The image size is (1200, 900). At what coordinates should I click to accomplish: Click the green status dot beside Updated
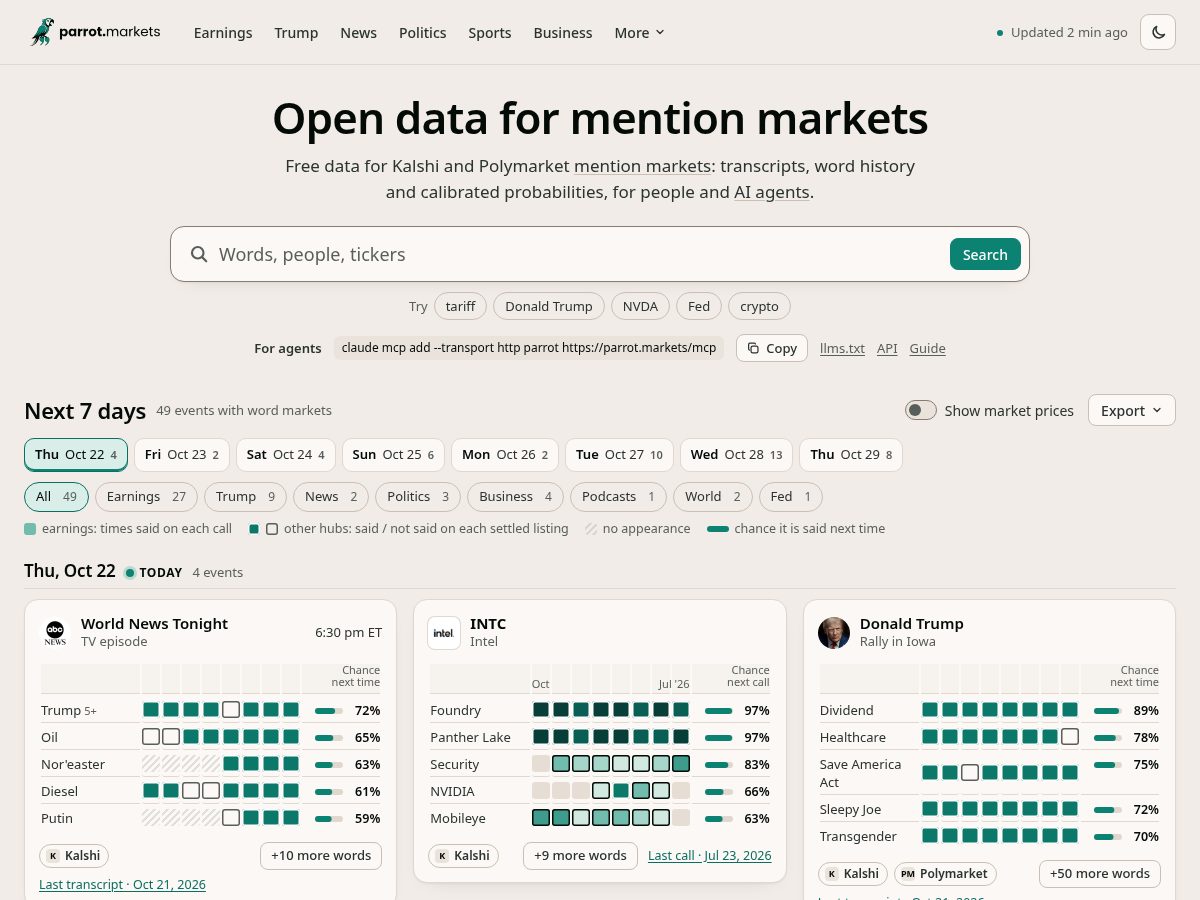coord(1000,33)
